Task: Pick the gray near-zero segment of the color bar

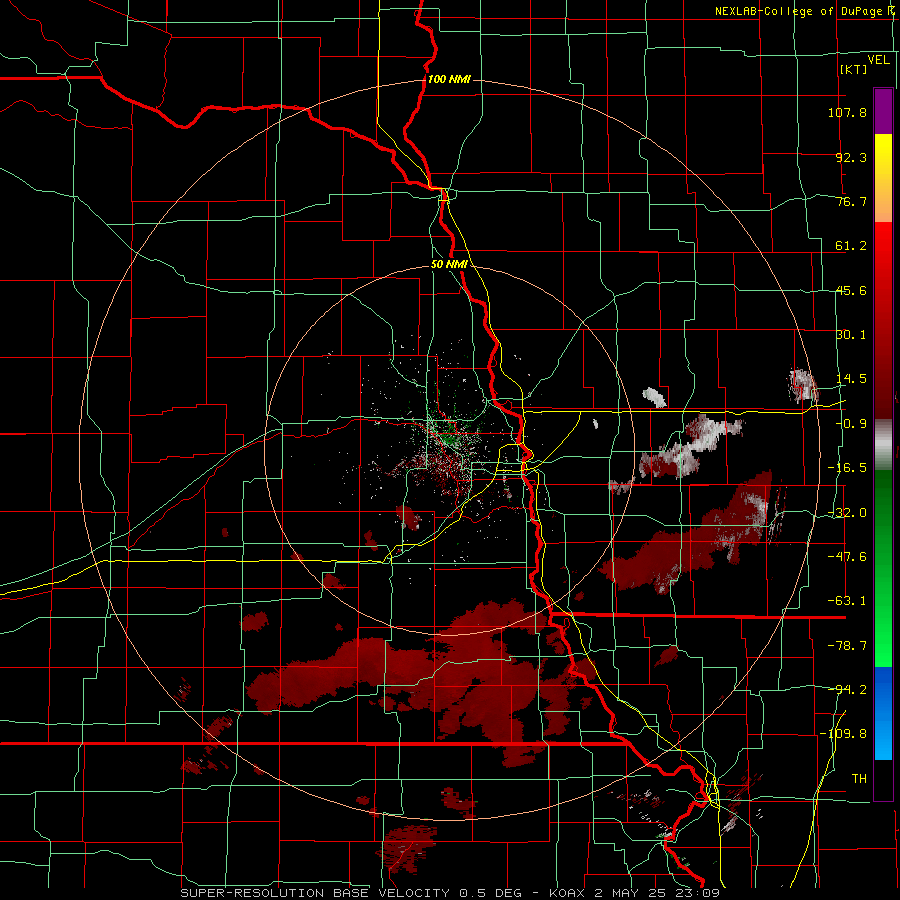Action: (883, 445)
